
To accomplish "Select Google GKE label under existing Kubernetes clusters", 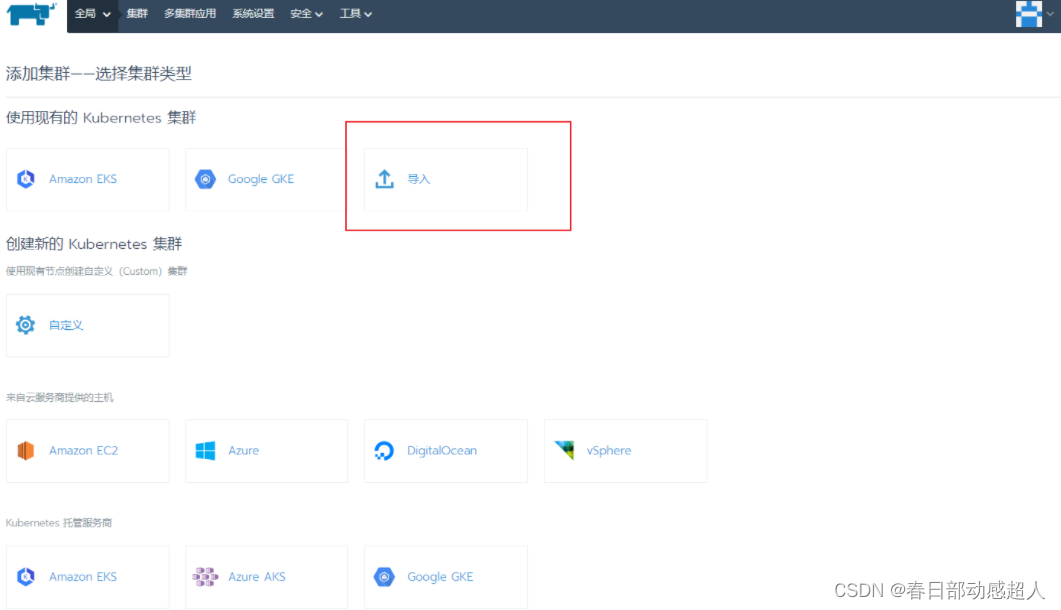I will pos(261,179).
